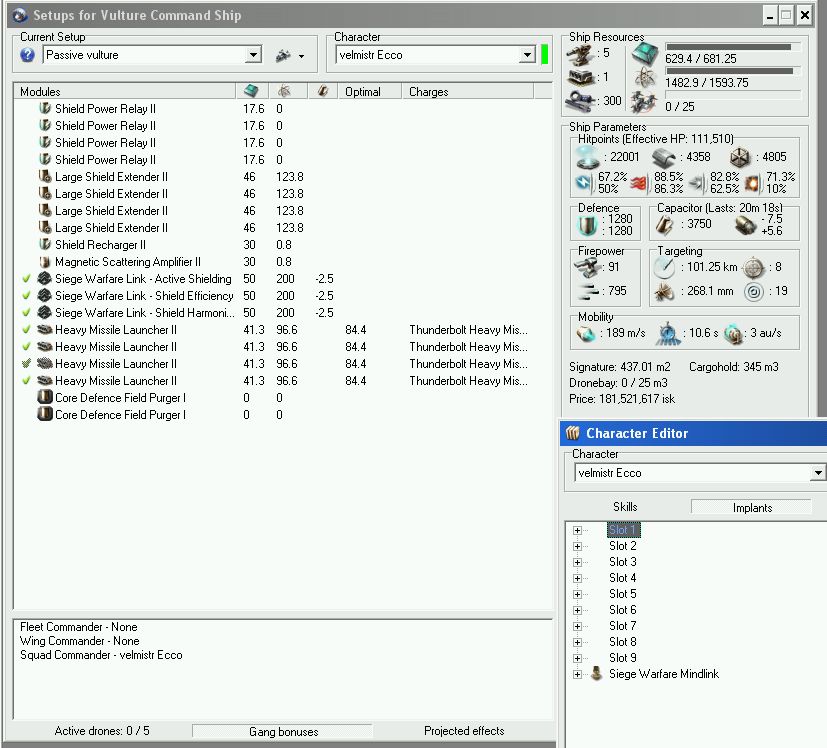Click the turret hardpoints icon in Ship Resources
The image size is (827, 748).
pyautogui.click(x=581, y=54)
